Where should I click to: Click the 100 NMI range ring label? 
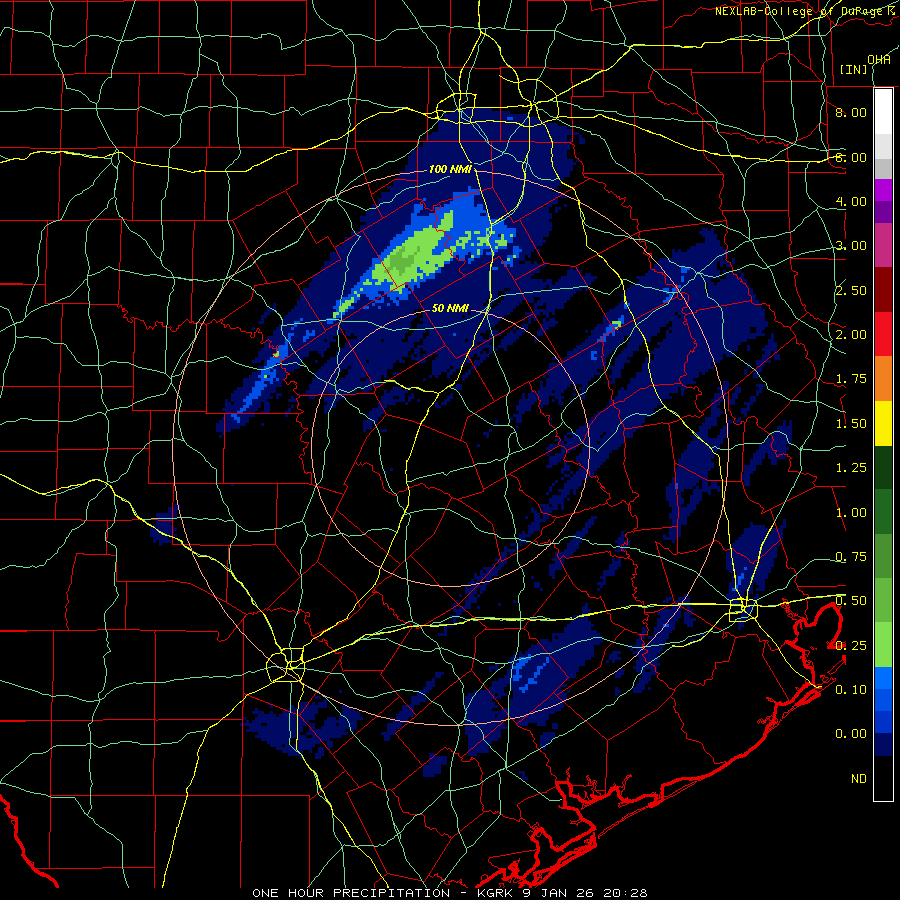coord(451,169)
